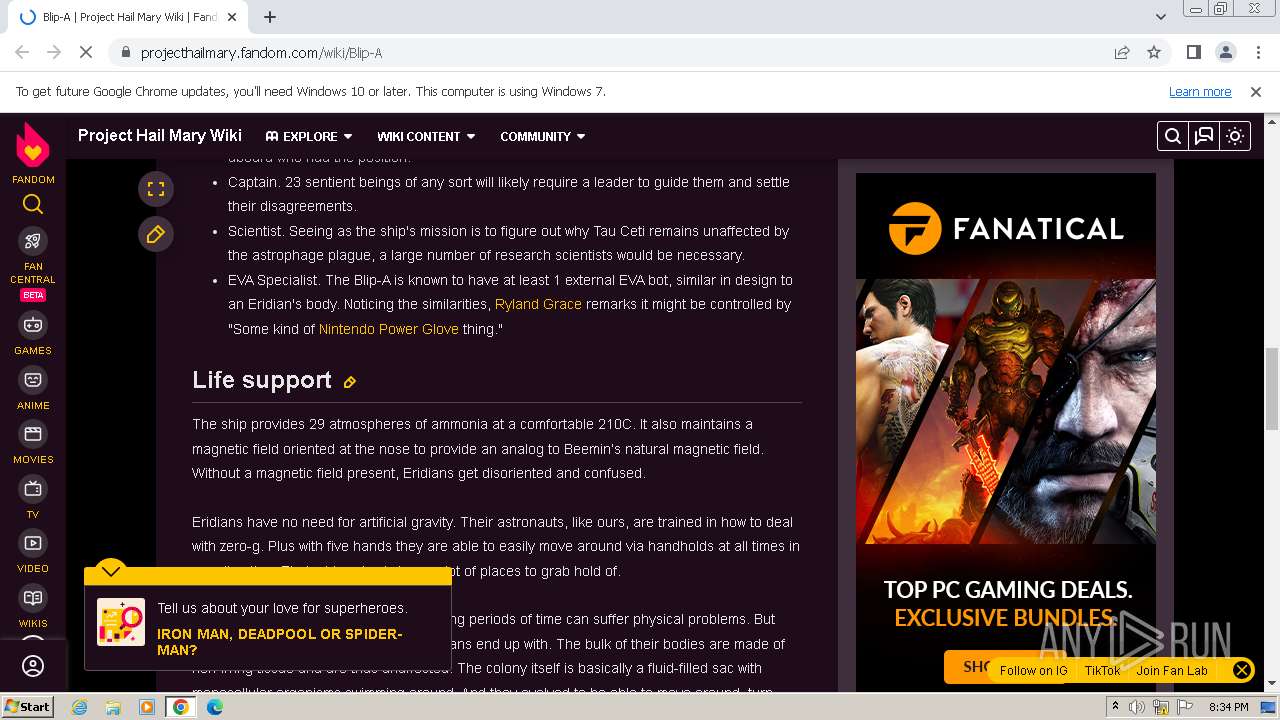This screenshot has width=1280, height=720.
Task: Open Iron Man, Deadpool or Spider-Man survey
Action: tap(280, 642)
